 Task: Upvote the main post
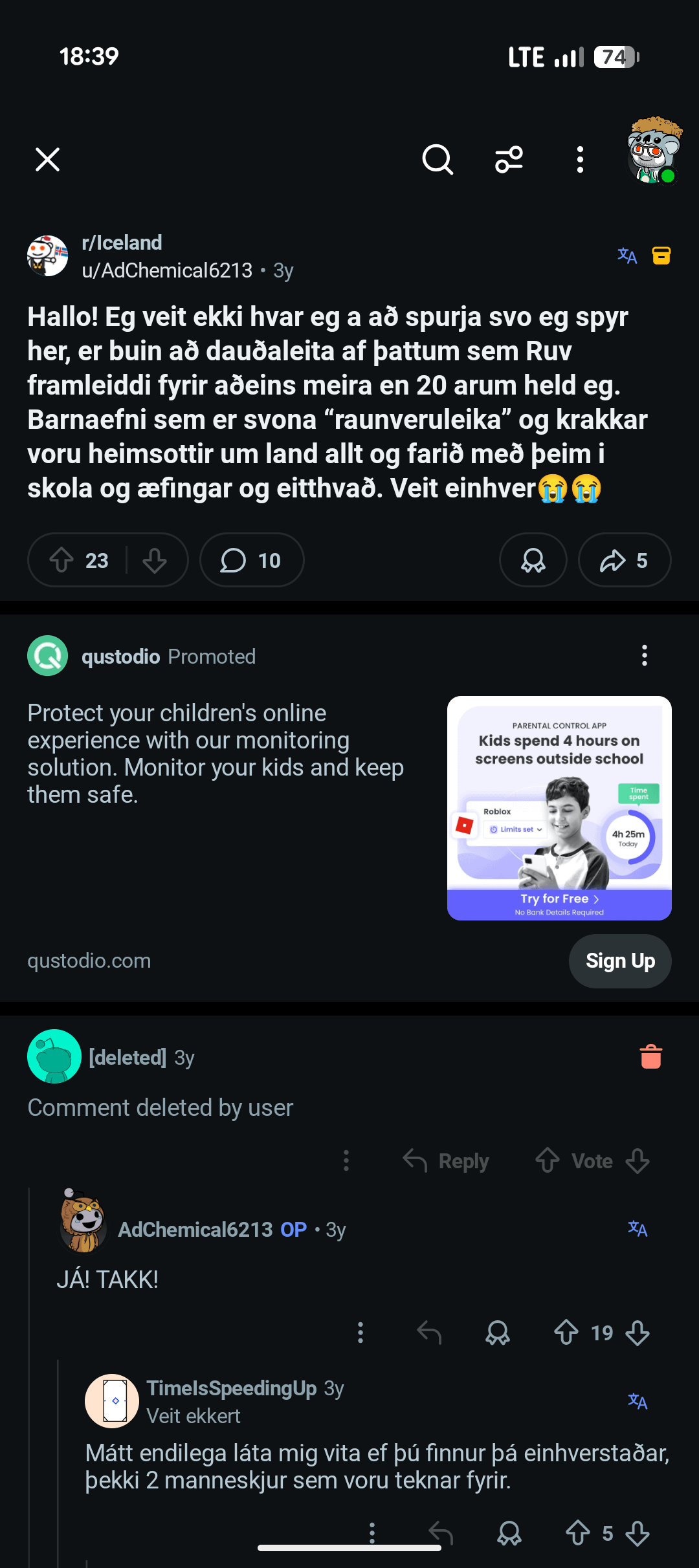62,560
